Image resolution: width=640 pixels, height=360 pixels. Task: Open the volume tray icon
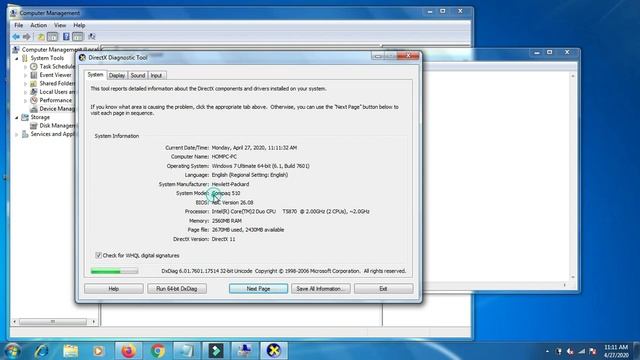click(x=570, y=351)
